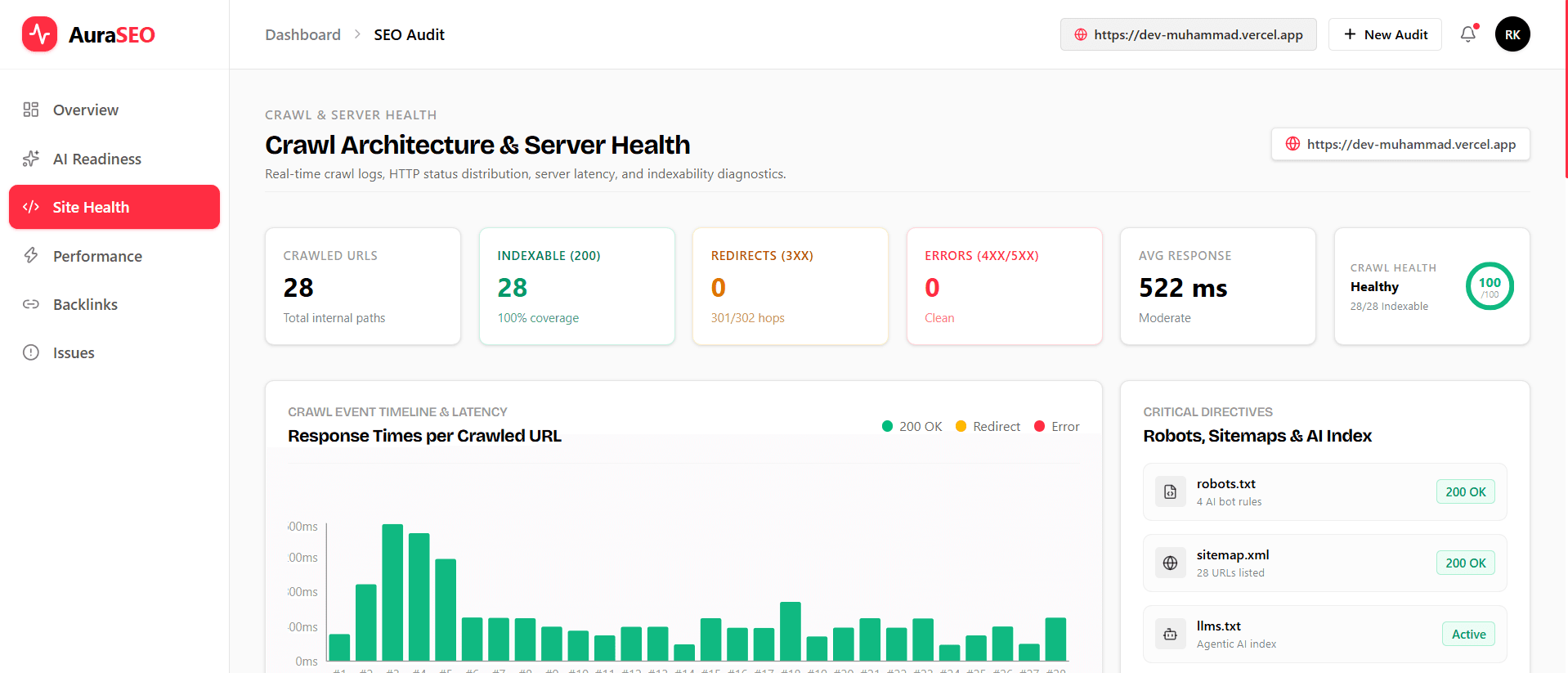Click the globe icon in header URL field
The height and width of the screenshot is (673, 1568).
pyautogui.click(x=1081, y=34)
